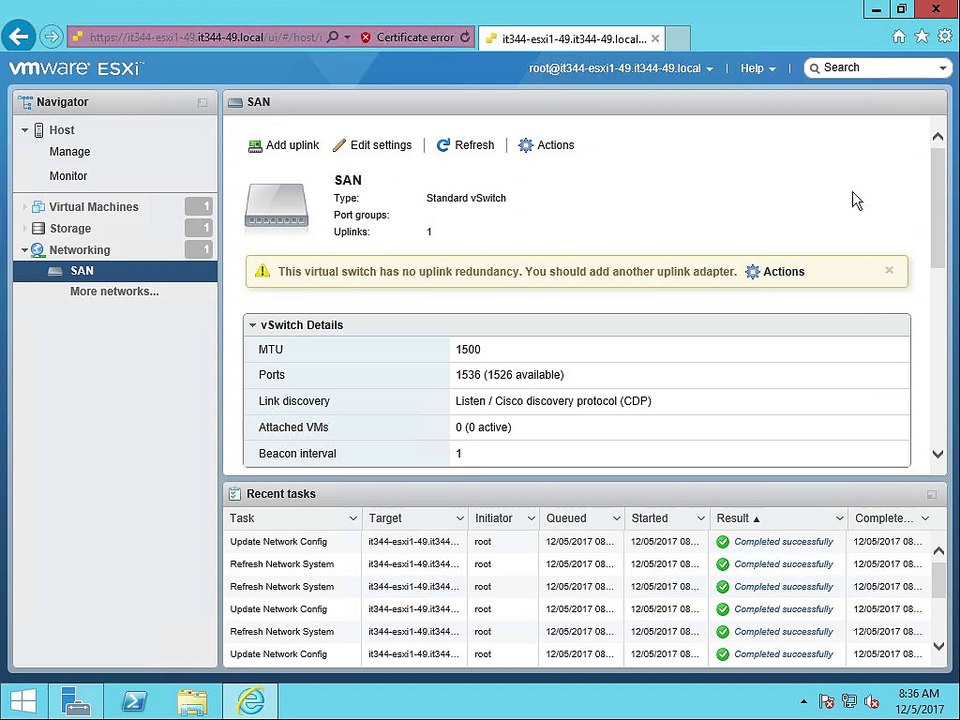Expand the Storage tree node
The height and width of the screenshot is (720, 960).
pos(24,228)
